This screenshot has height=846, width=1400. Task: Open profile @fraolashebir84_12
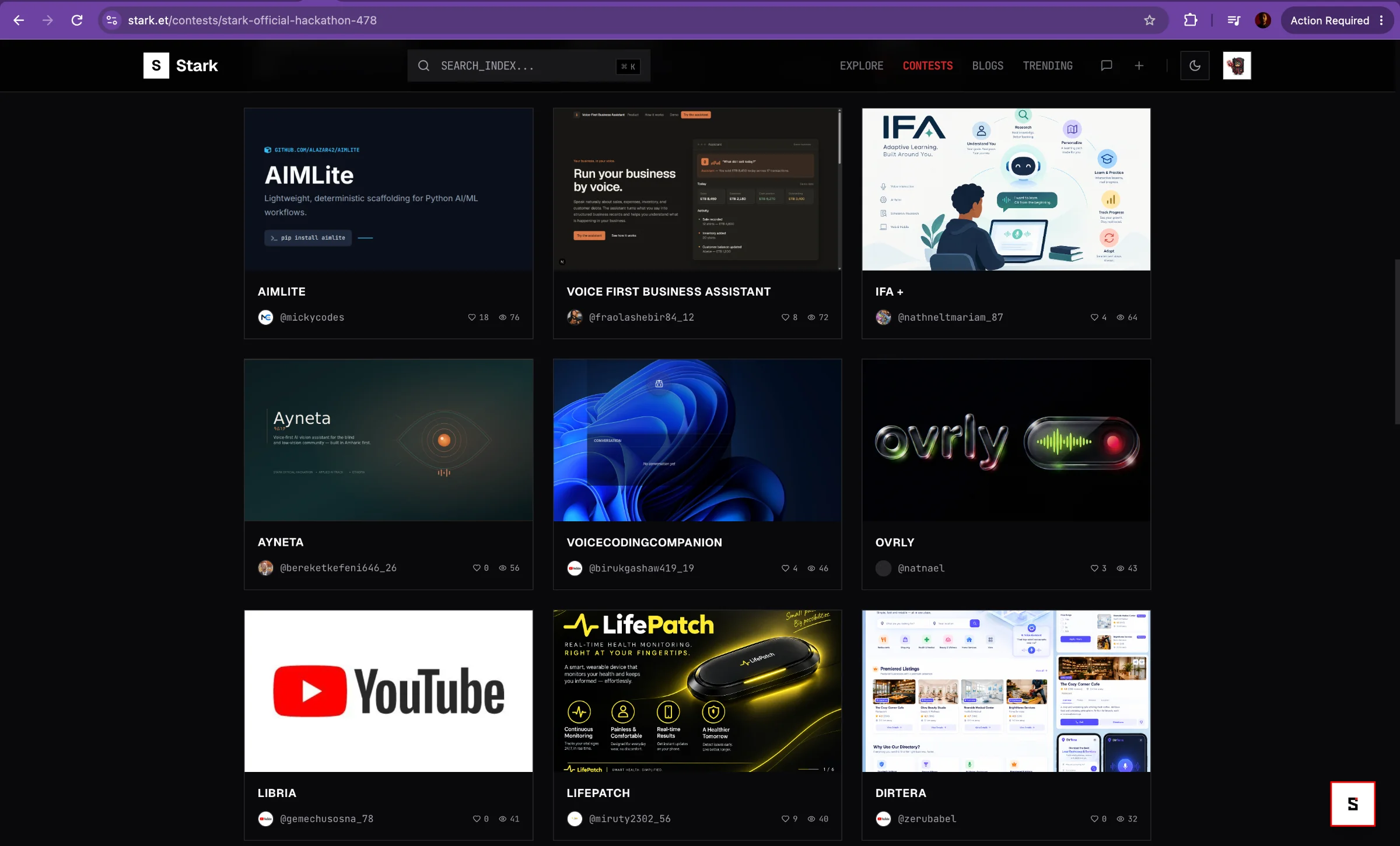(641, 317)
